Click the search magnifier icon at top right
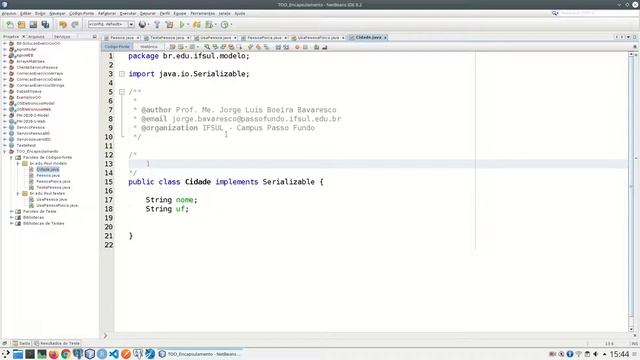The height and width of the screenshot is (360, 640). point(555,13)
